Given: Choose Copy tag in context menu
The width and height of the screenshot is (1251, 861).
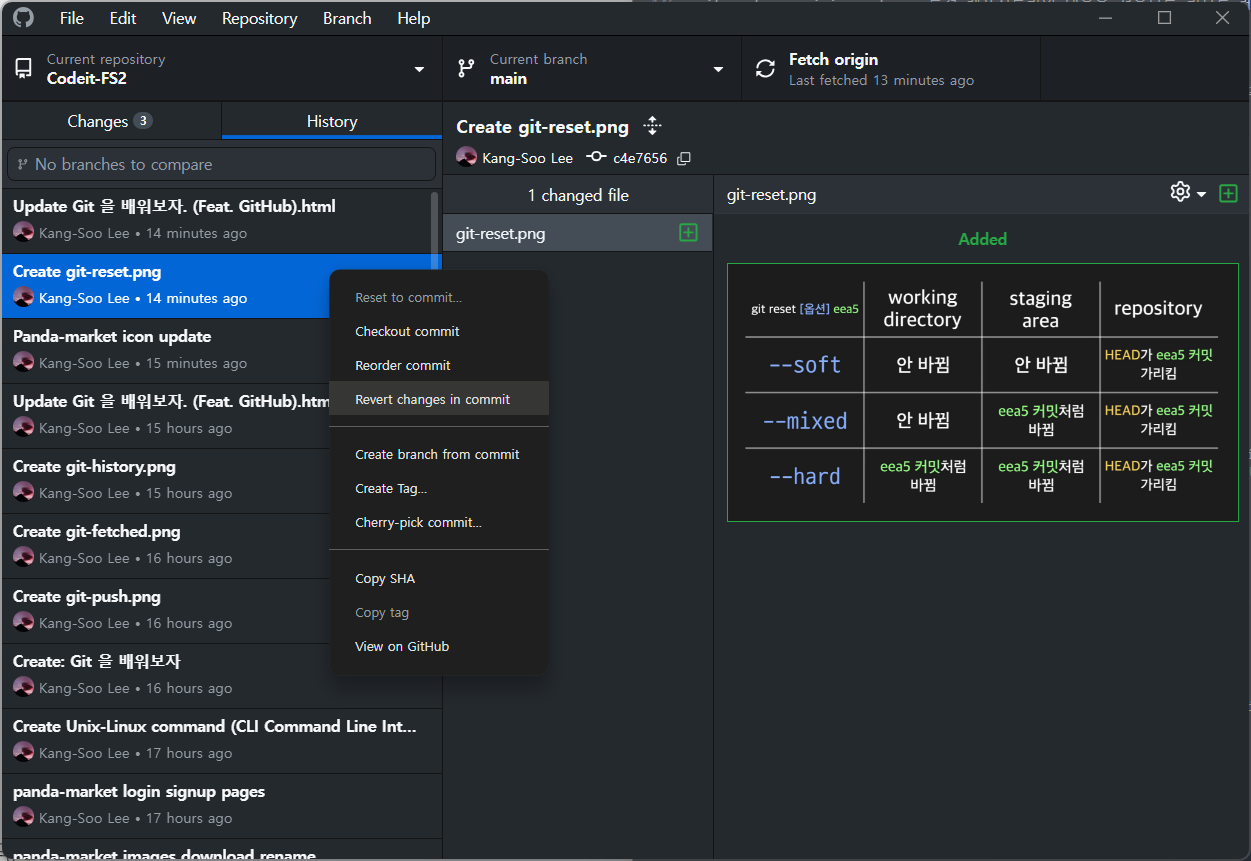Looking at the screenshot, I should pos(439,612).
